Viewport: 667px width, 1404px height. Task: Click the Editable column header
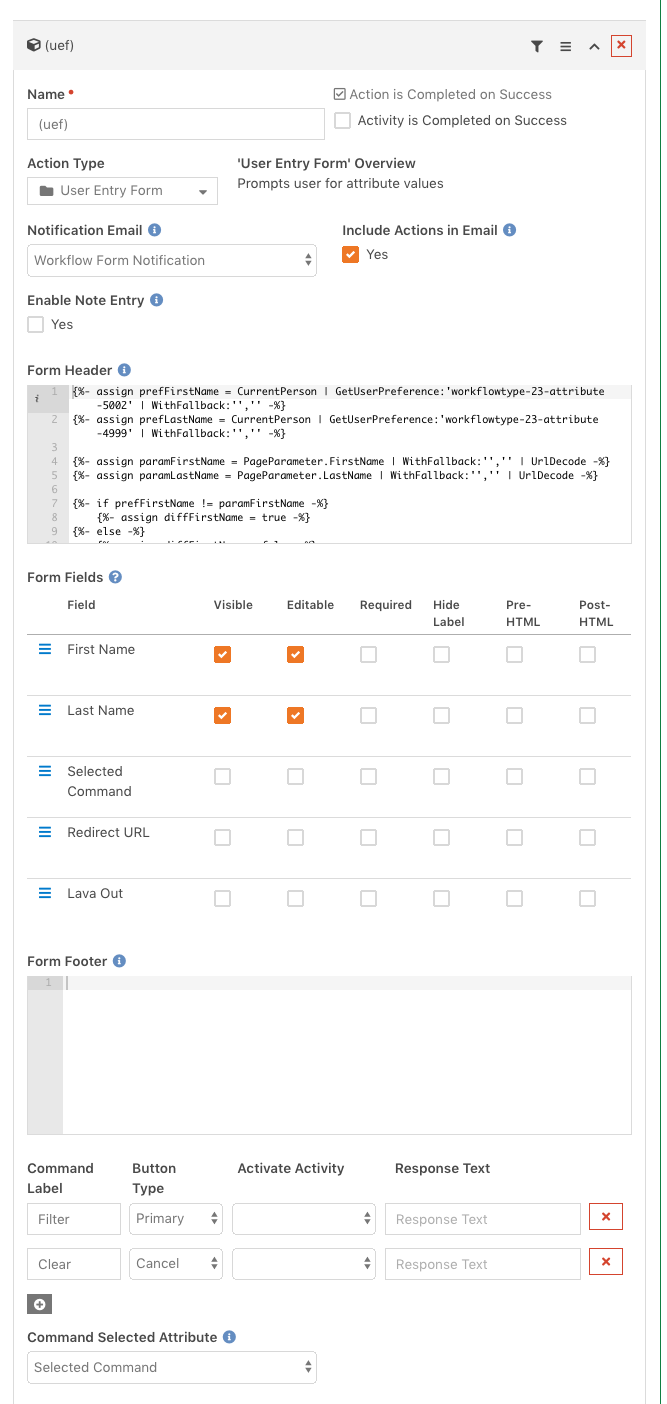pyautogui.click(x=310, y=605)
